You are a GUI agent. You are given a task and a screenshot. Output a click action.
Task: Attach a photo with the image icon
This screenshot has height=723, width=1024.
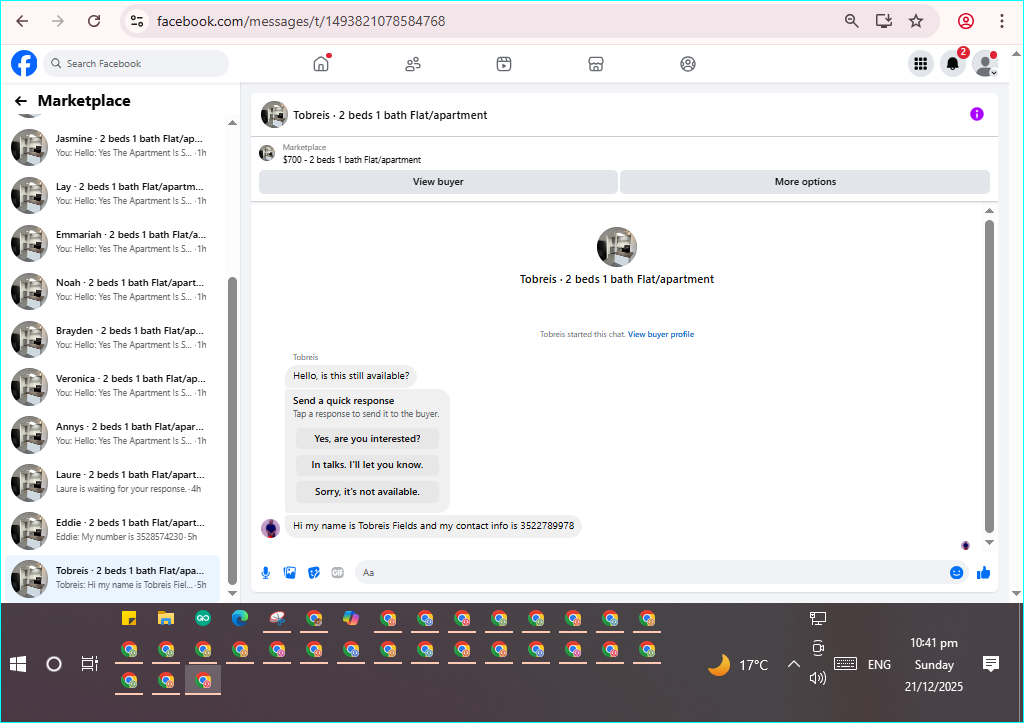290,573
